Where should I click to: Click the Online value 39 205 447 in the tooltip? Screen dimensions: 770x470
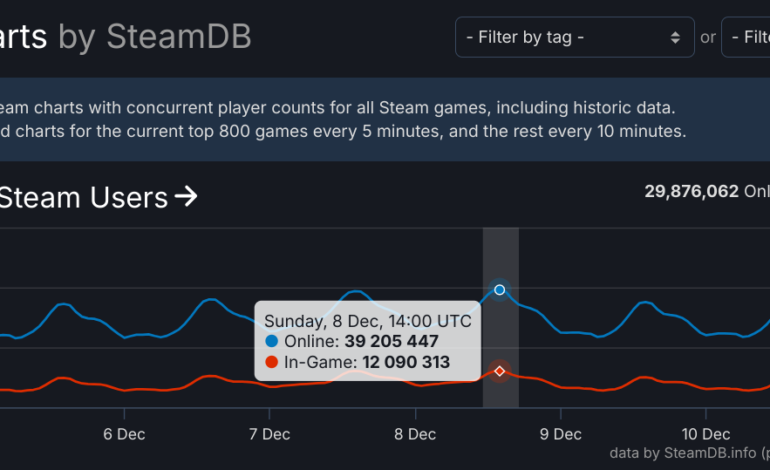(x=392, y=341)
